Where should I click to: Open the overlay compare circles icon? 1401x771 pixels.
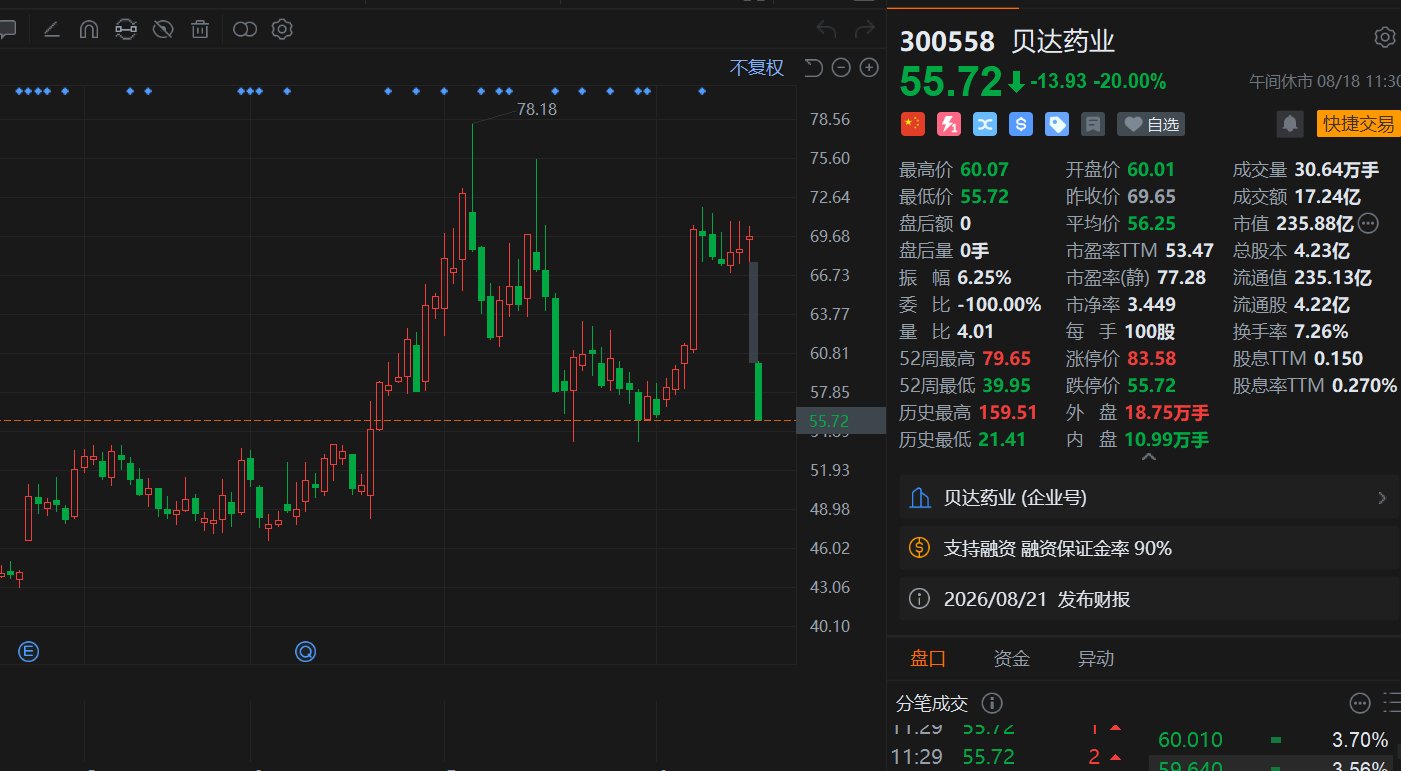(245, 30)
